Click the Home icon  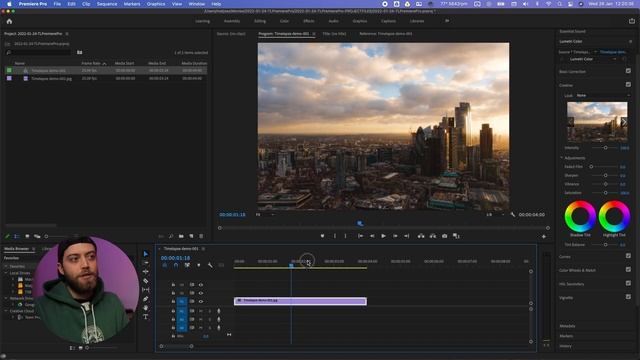click(9, 21)
